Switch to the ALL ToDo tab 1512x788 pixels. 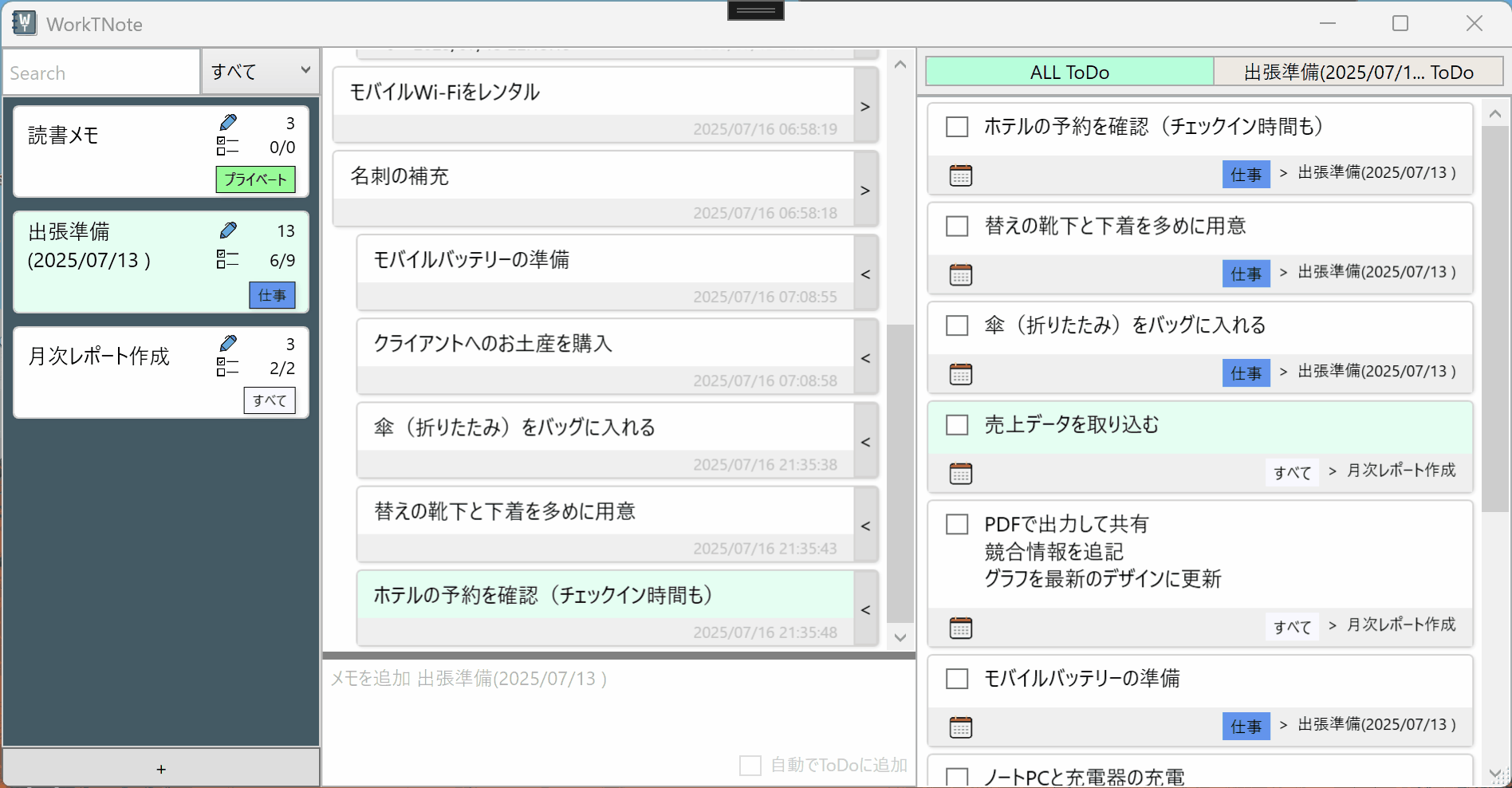1069,72
